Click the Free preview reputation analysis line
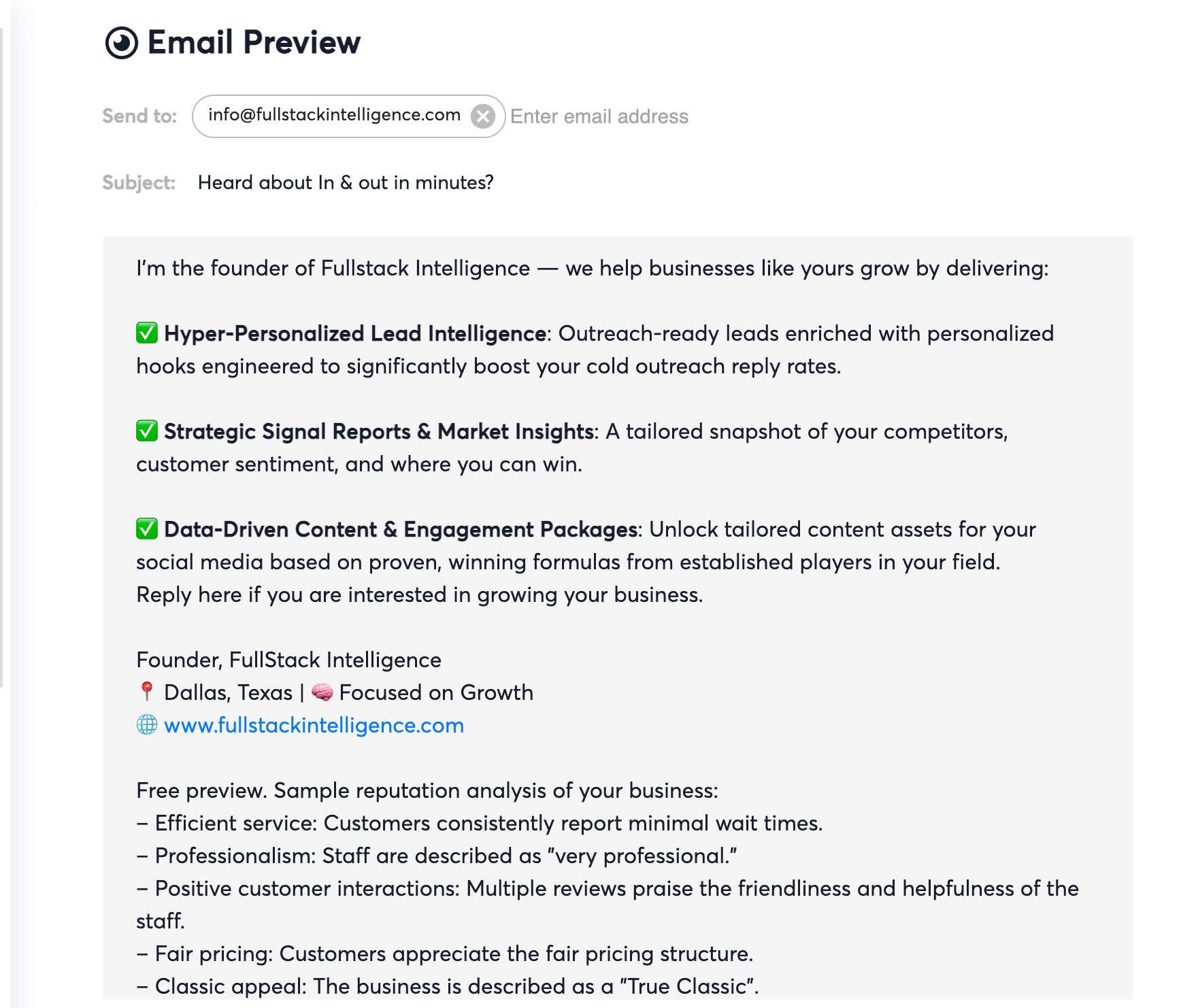This screenshot has width=1196, height=1008. point(427,790)
